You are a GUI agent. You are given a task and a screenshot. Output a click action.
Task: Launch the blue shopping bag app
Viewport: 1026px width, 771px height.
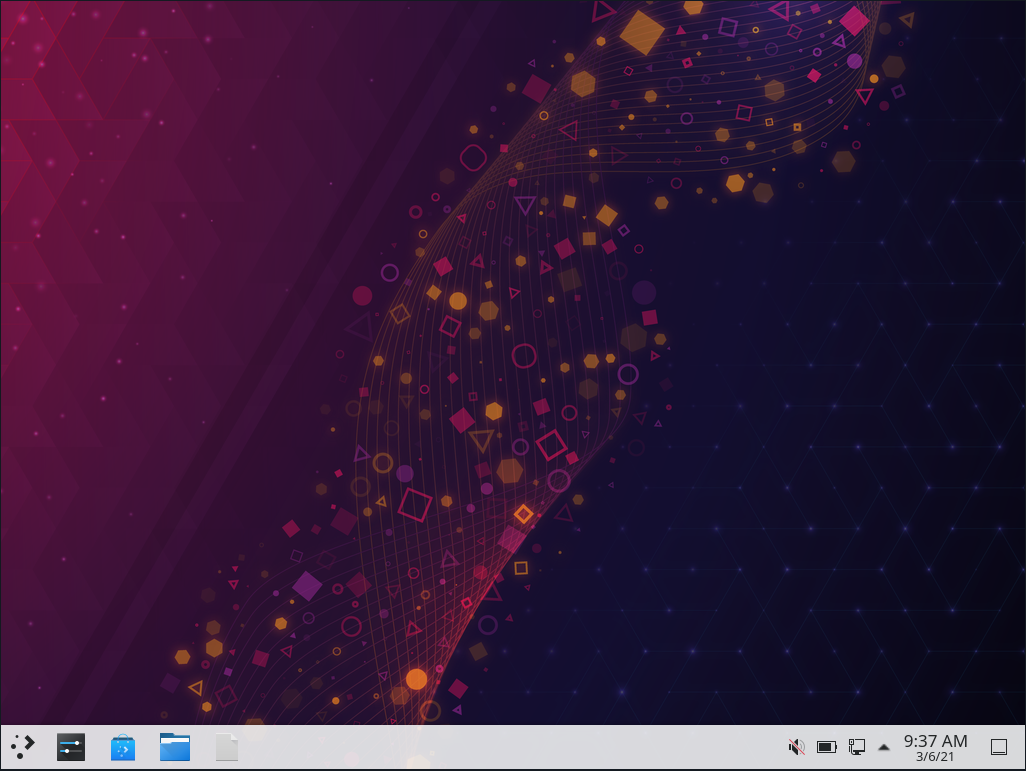(x=123, y=747)
